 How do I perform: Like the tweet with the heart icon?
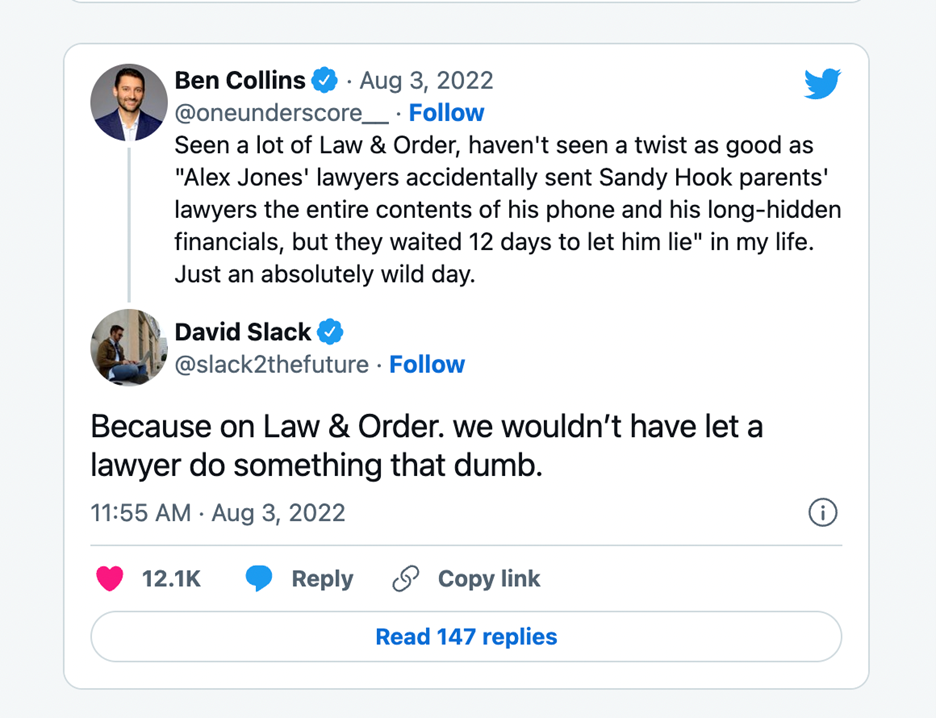click(x=110, y=578)
